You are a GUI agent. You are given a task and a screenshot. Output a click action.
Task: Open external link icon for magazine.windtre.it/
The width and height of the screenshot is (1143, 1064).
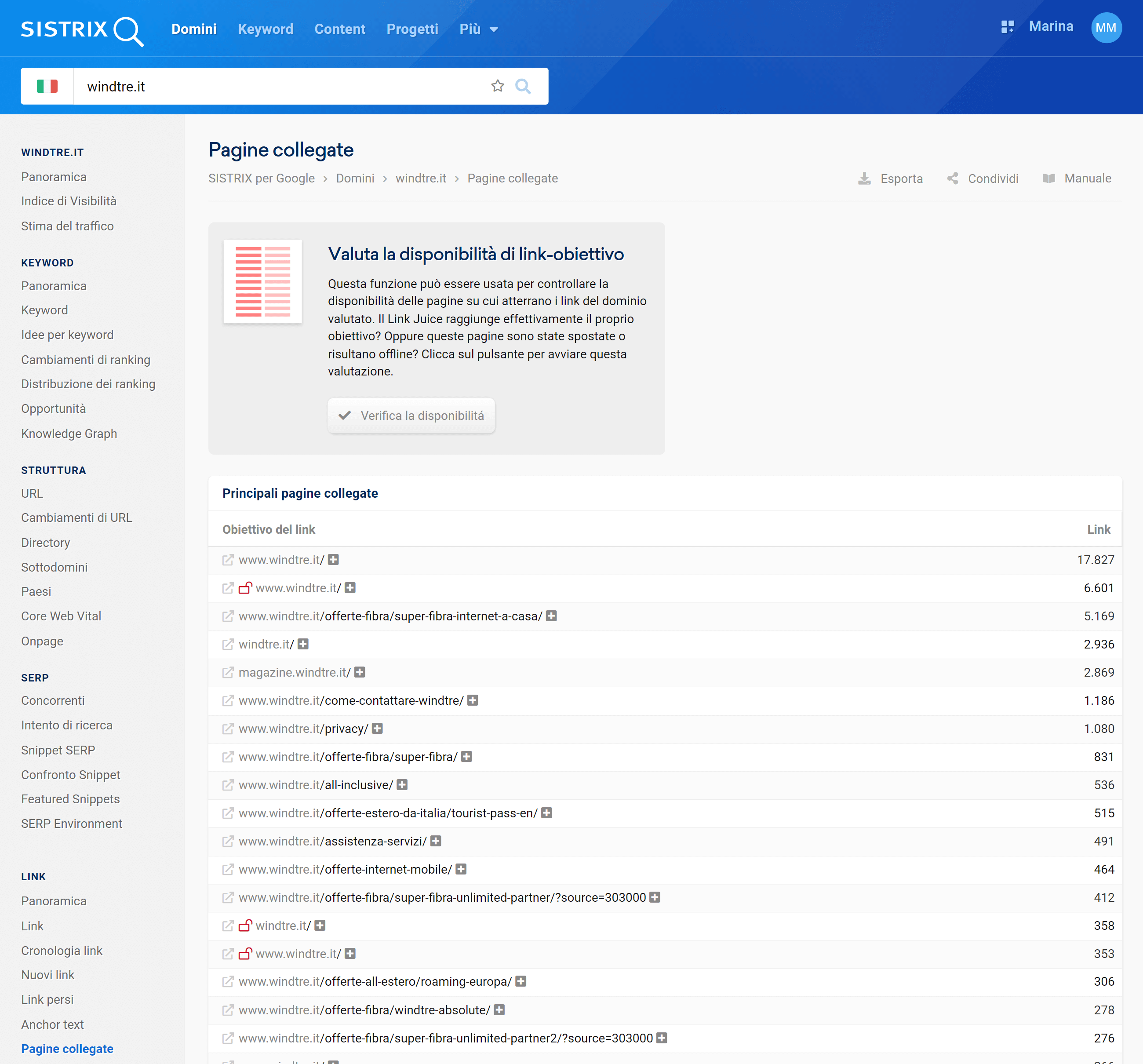click(228, 672)
